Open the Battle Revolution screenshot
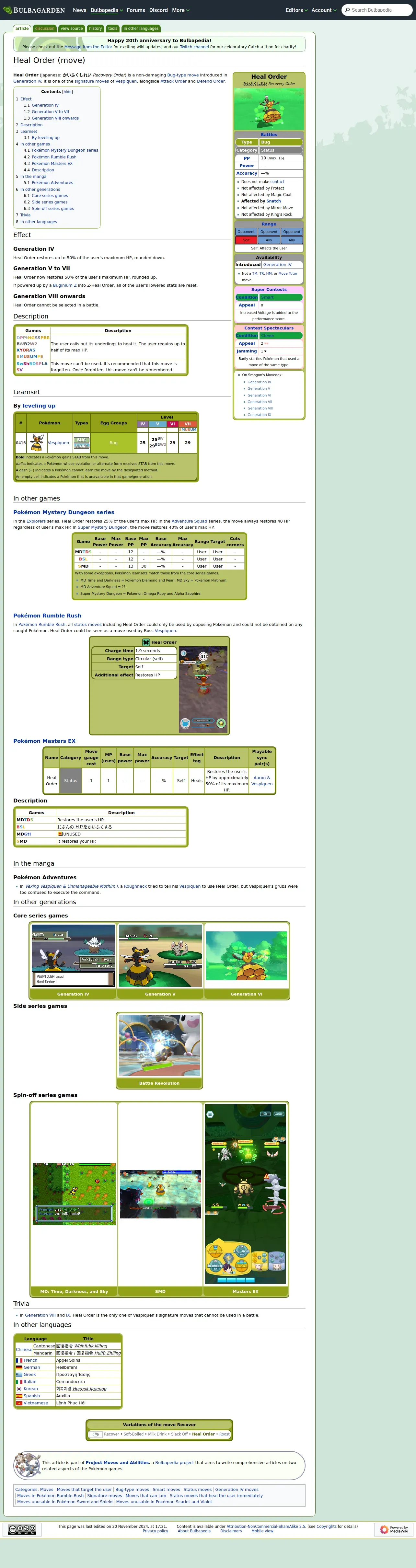The image size is (416, 1568). (159, 1046)
